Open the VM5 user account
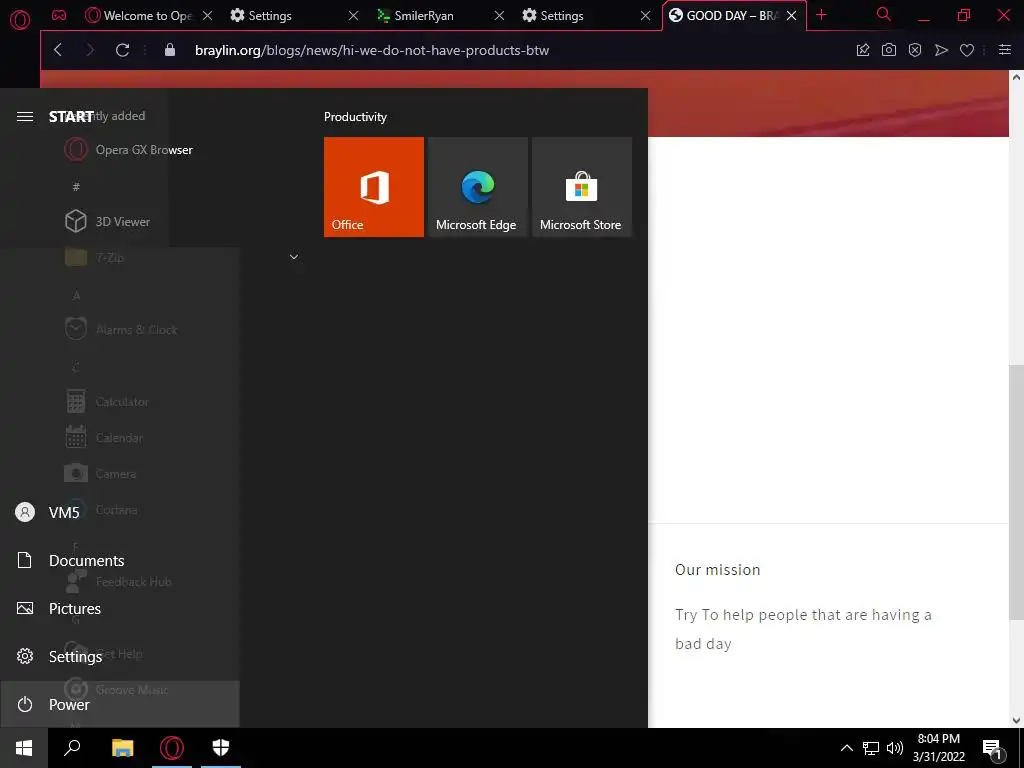Screen dimensions: 1024x768 pos(120,512)
